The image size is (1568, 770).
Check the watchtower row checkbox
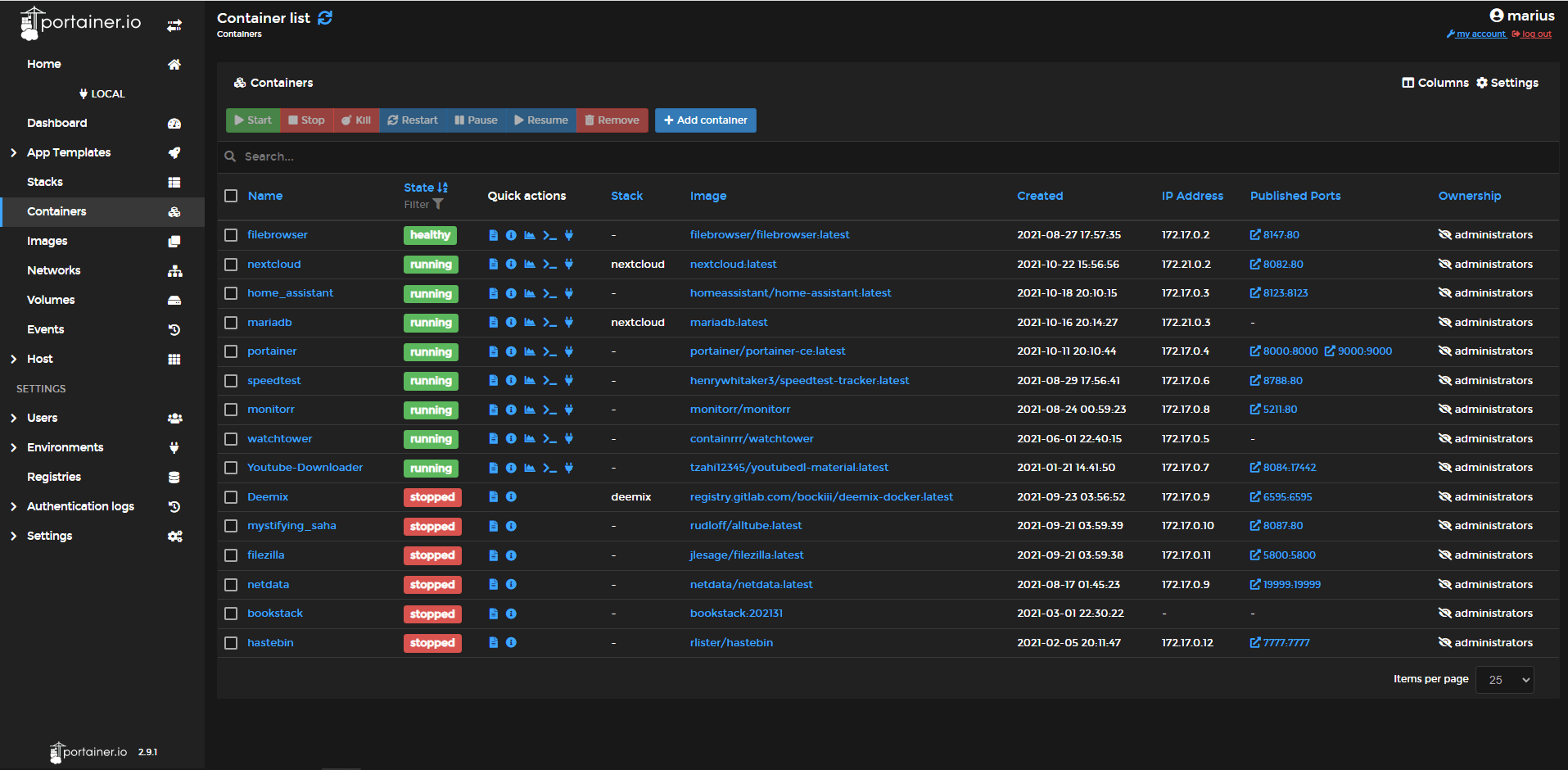coord(231,439)
